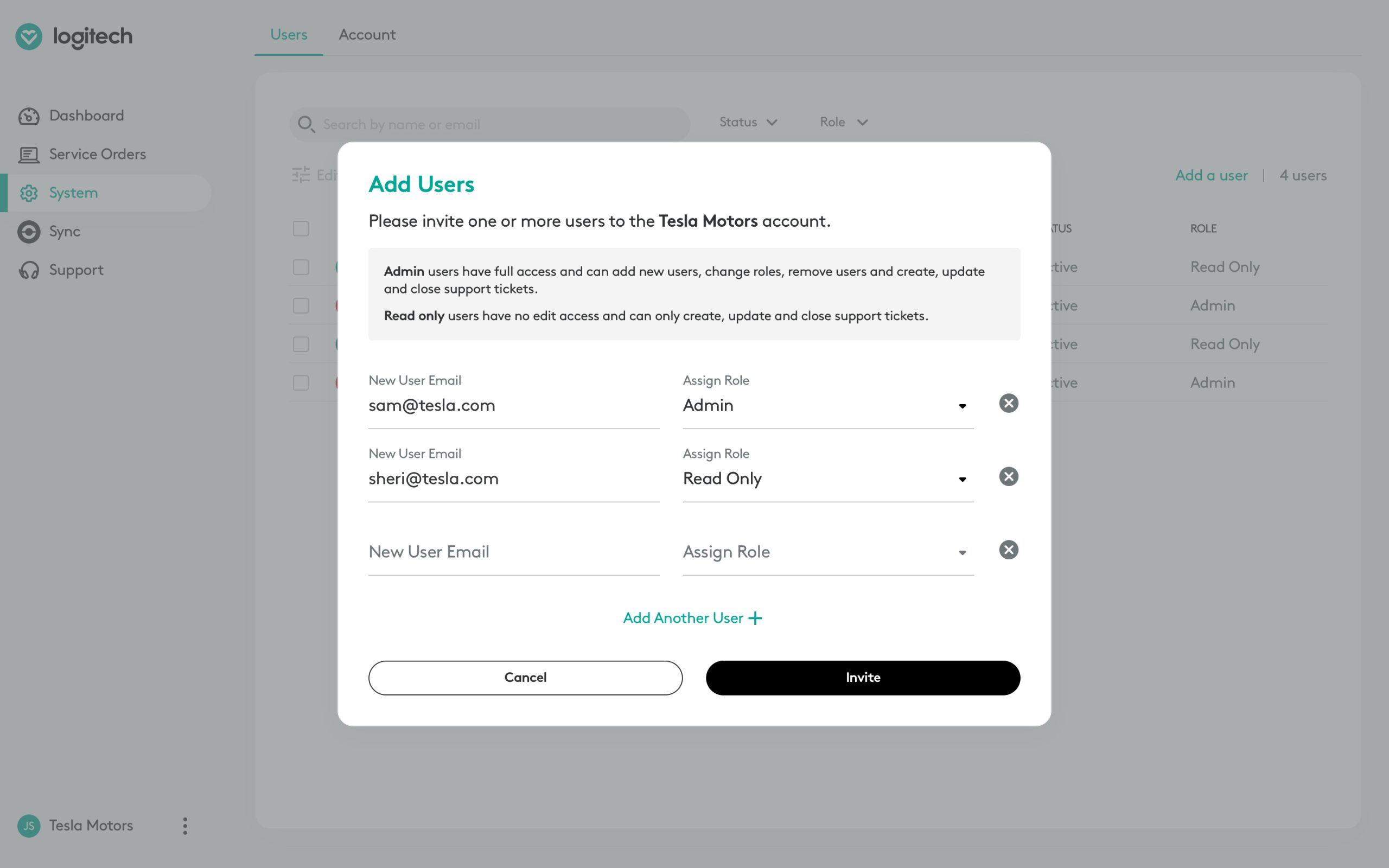Click the search magnifier icon
The width and height of the screenshot is (1389, 868).
pyautogui.click(x=306, y=124)
